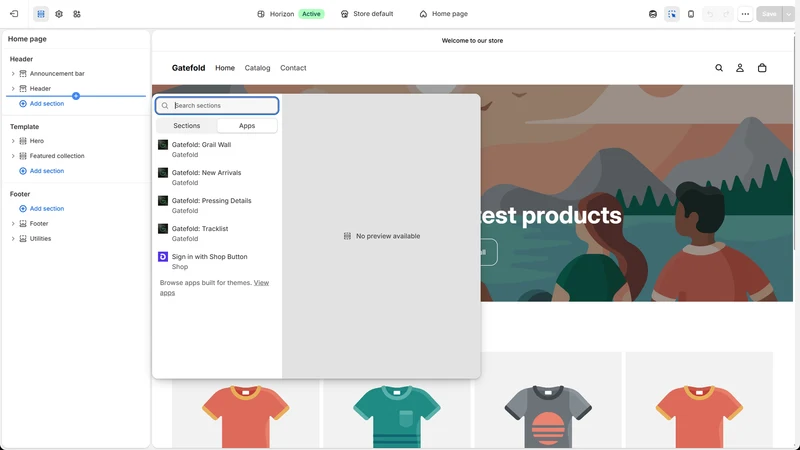The width and height of the screenshot is (800, 450).
Task: Add the Gatefold: Grail Wall app block
Action: pyautogui.click(x=217, y=149)
